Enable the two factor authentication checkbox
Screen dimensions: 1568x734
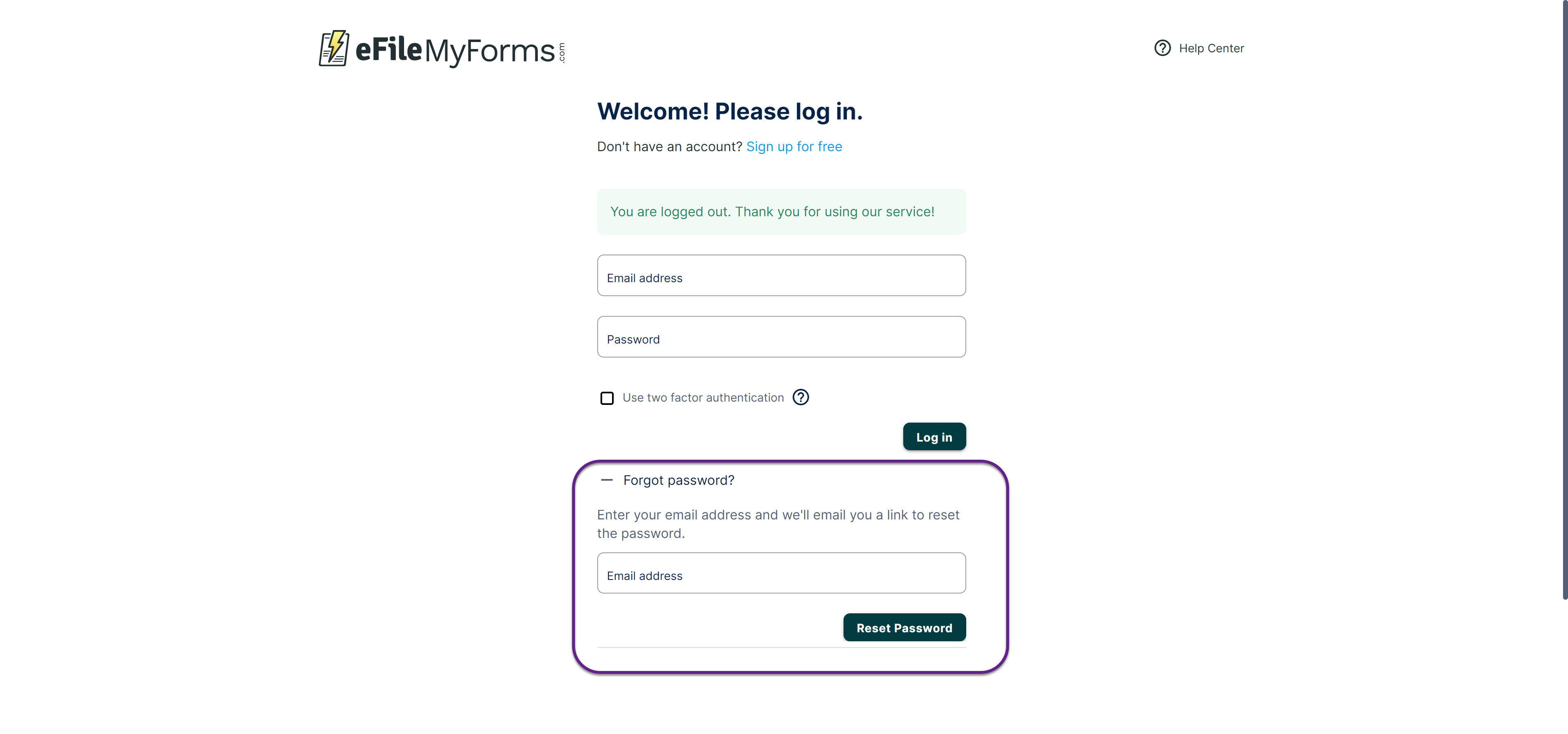[x=607, y=398]
